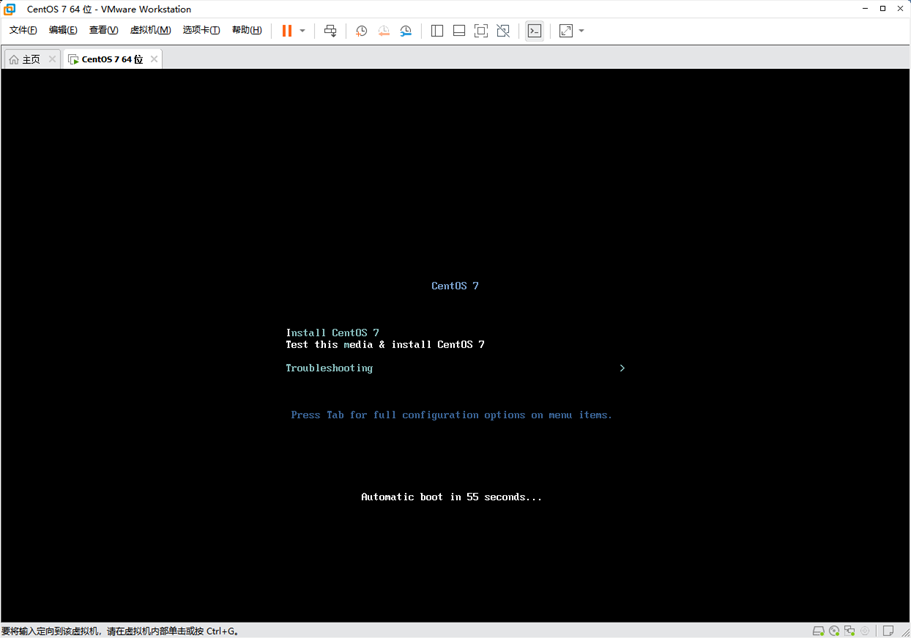Click the Ctrl+G input hint in status bar
This screenshot has height=638, width=911.
click(120, 631)
